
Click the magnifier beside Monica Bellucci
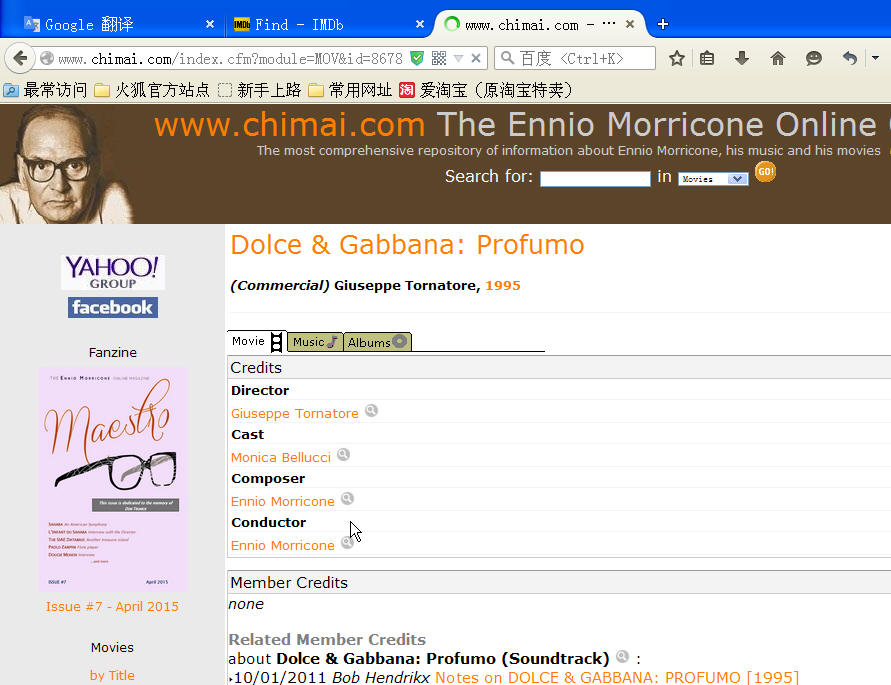click(x=343, y=454)
